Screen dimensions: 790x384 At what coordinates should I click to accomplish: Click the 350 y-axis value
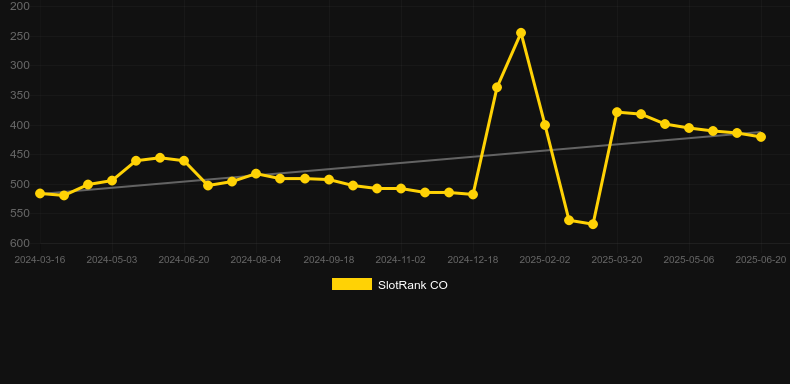pos(20,95)
